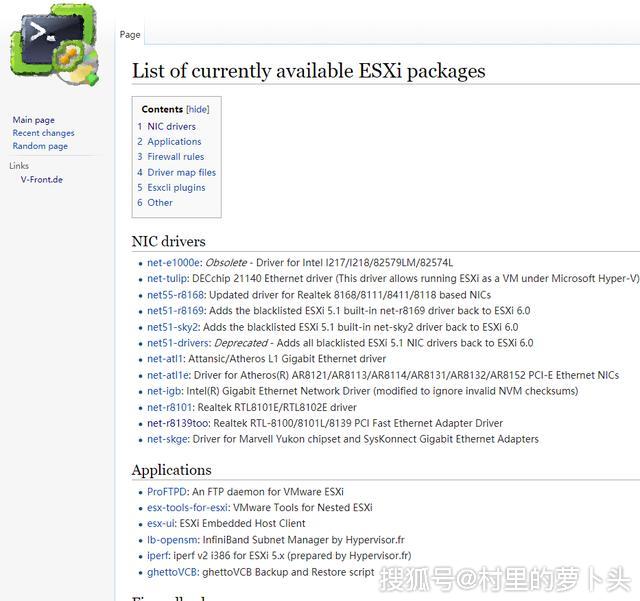This screenshot has width=640, height=601.
Task: Click the 'NIC drivers' section heading
Action: [x=169, y=242]
